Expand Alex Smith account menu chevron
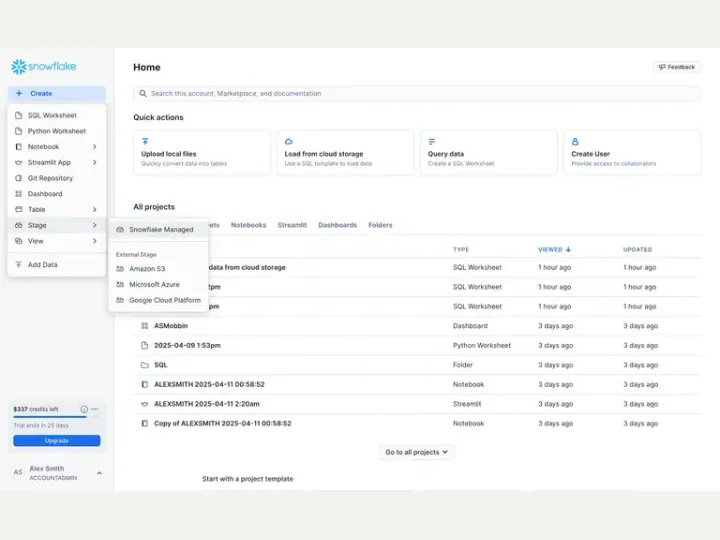The height and width of the screenshot is (540, 720). click(99, 472)
